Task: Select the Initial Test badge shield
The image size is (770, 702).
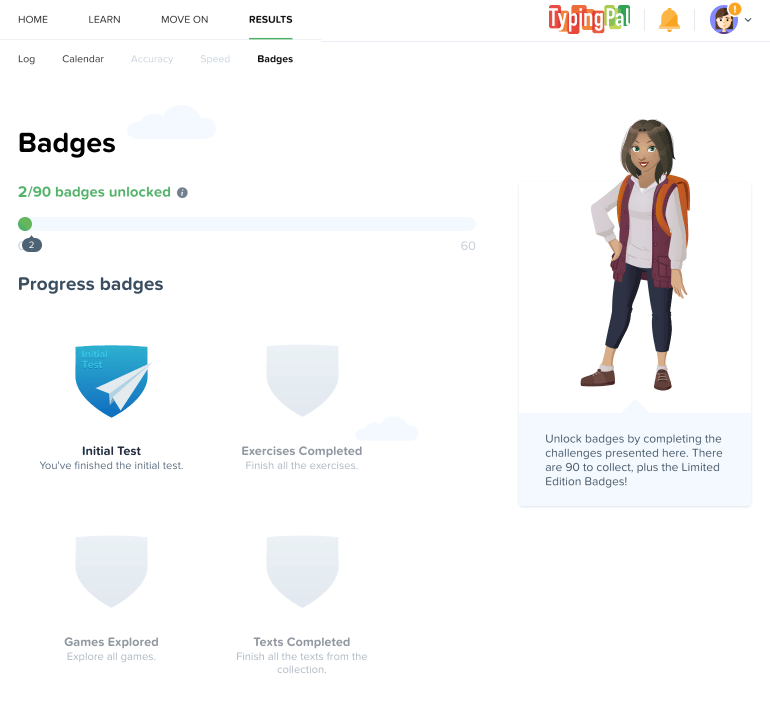Action: click(112, 381)
